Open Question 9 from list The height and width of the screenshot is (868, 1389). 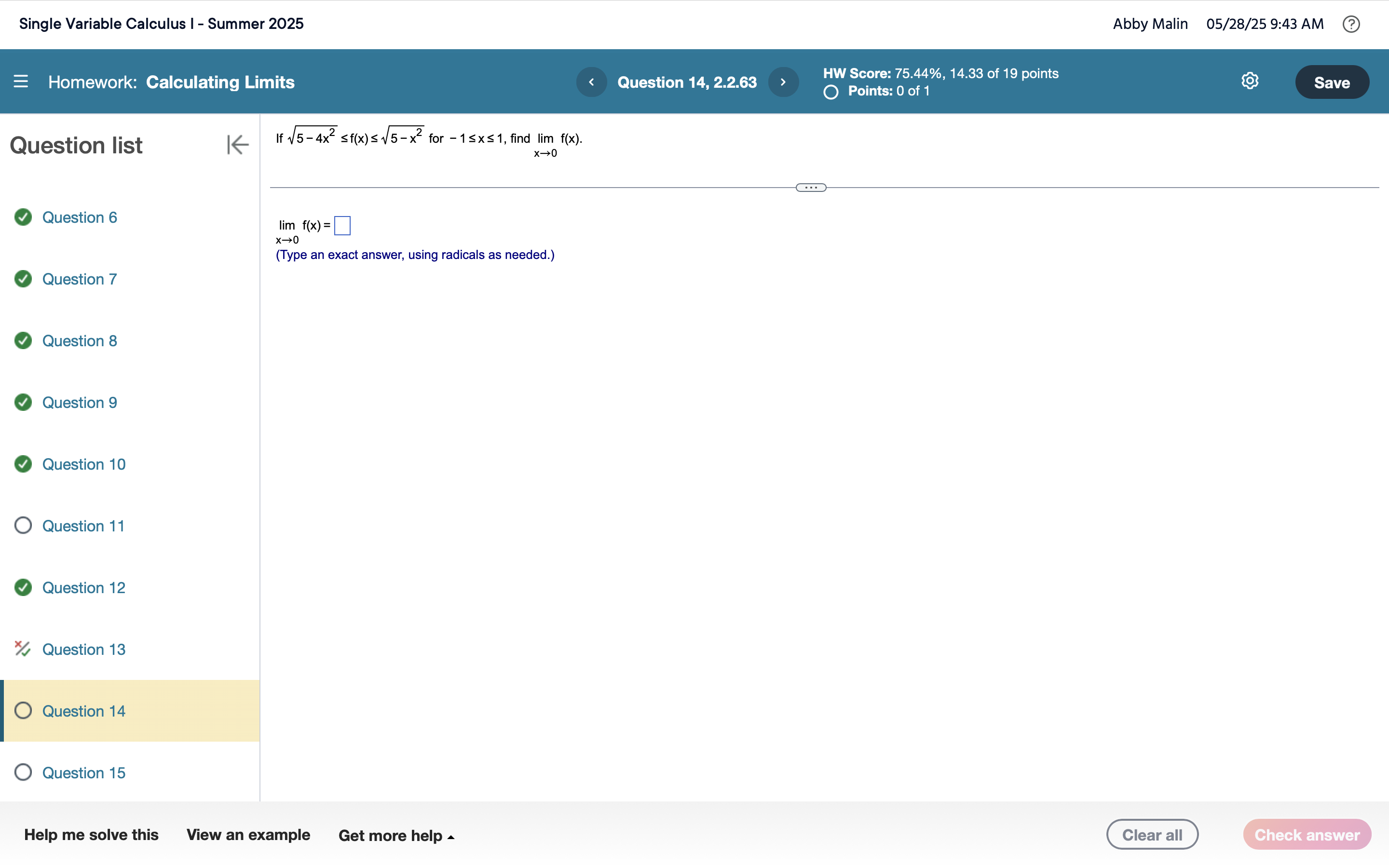[80, 403]
